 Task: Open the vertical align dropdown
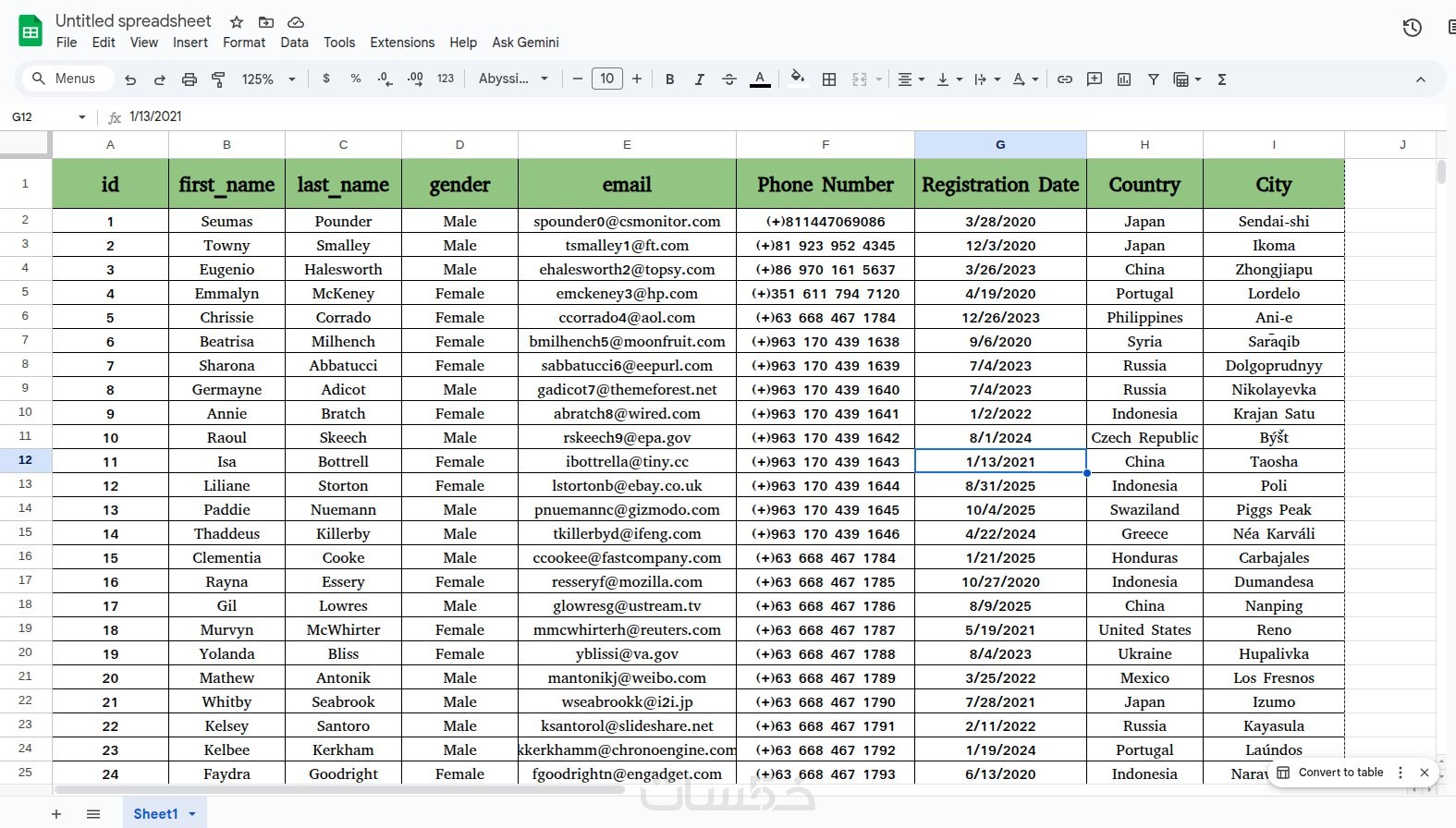point(949,79)
